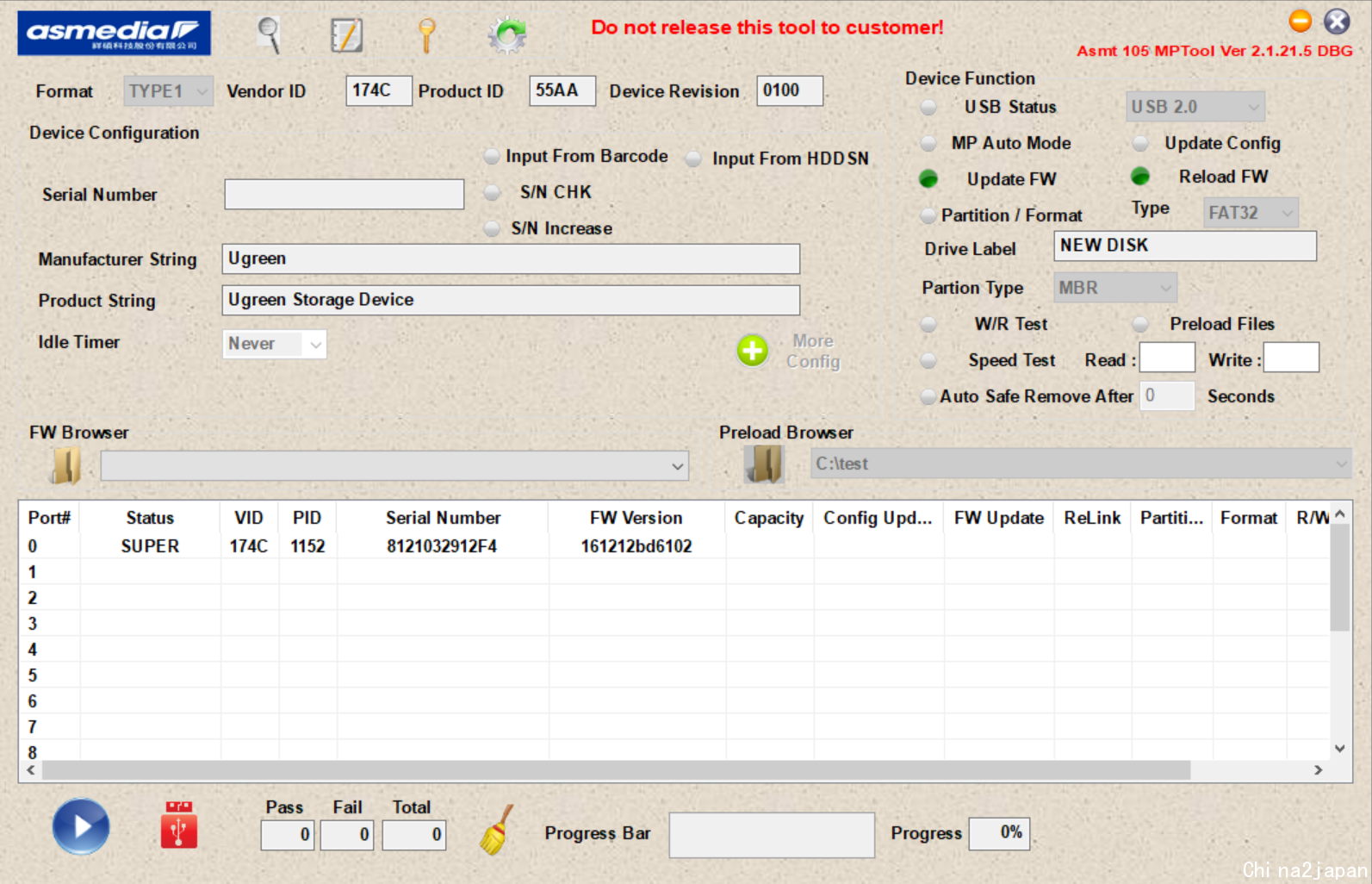The width and height of the screenshot is (1372, 884).
Task: Click the Product ID field 55AA
Action: tap(562, 90)
